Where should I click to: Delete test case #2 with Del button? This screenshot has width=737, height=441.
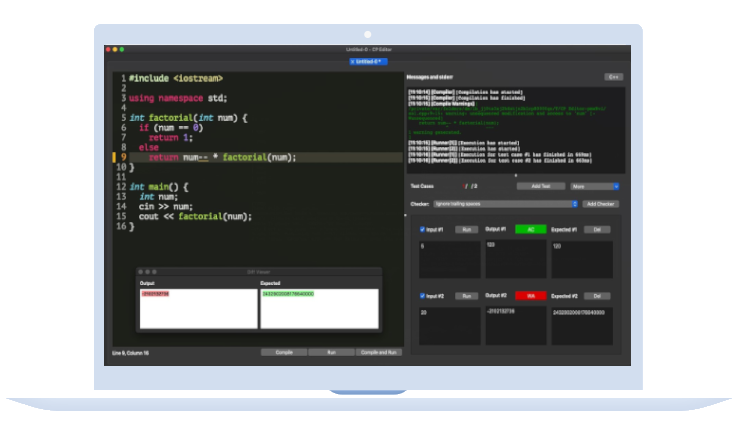coord(596,296)
